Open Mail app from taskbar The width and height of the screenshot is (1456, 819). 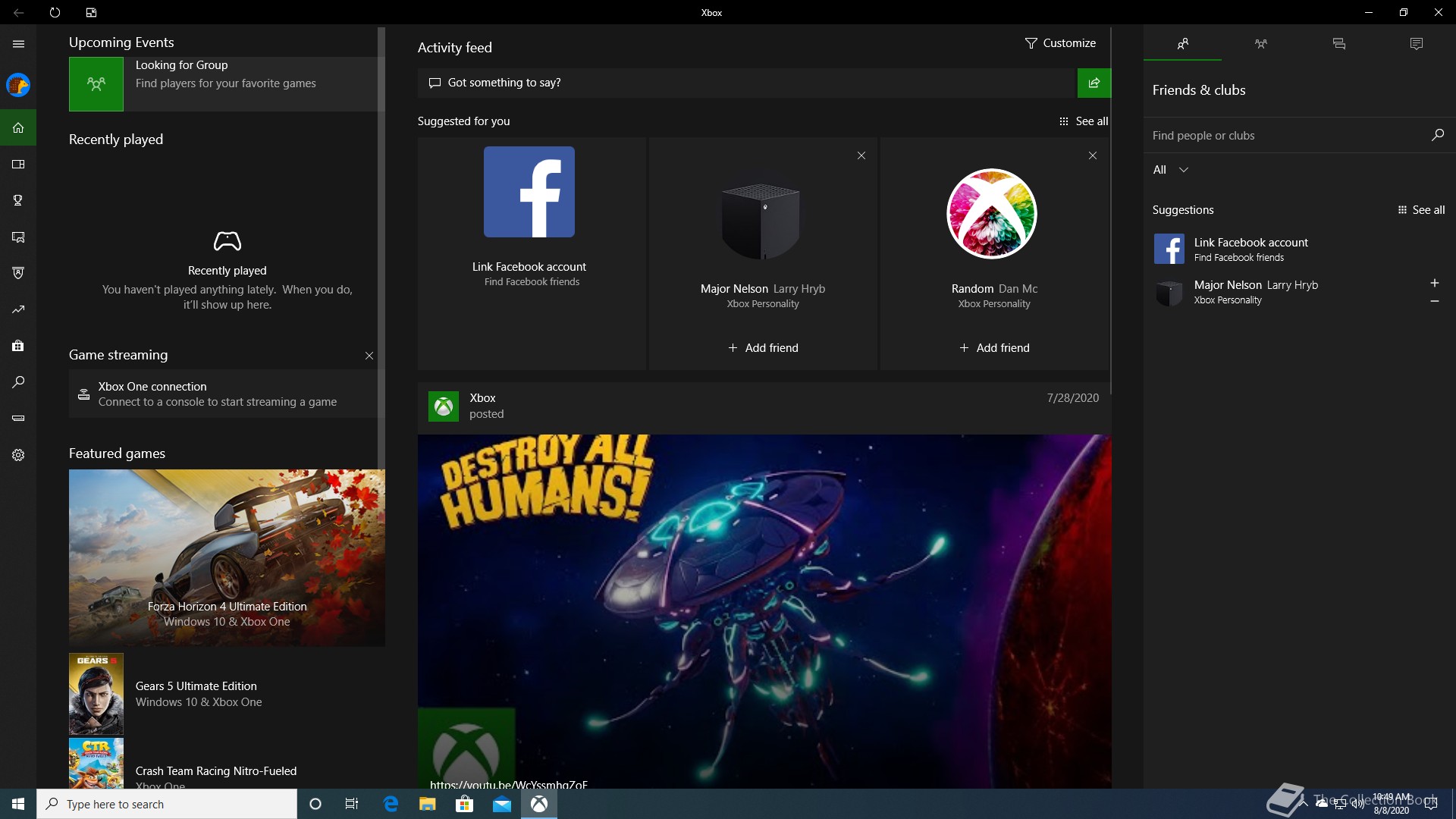coord(502,804)
